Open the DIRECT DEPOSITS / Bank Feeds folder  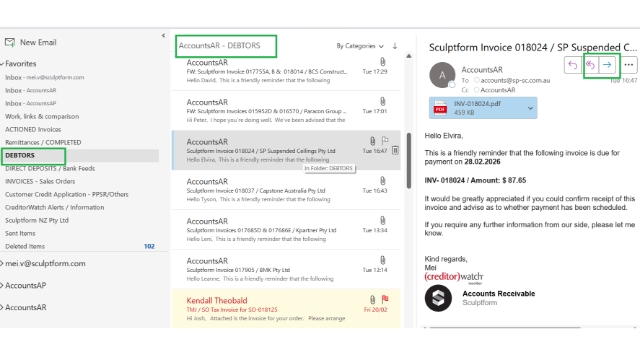(x=50, y=169)
